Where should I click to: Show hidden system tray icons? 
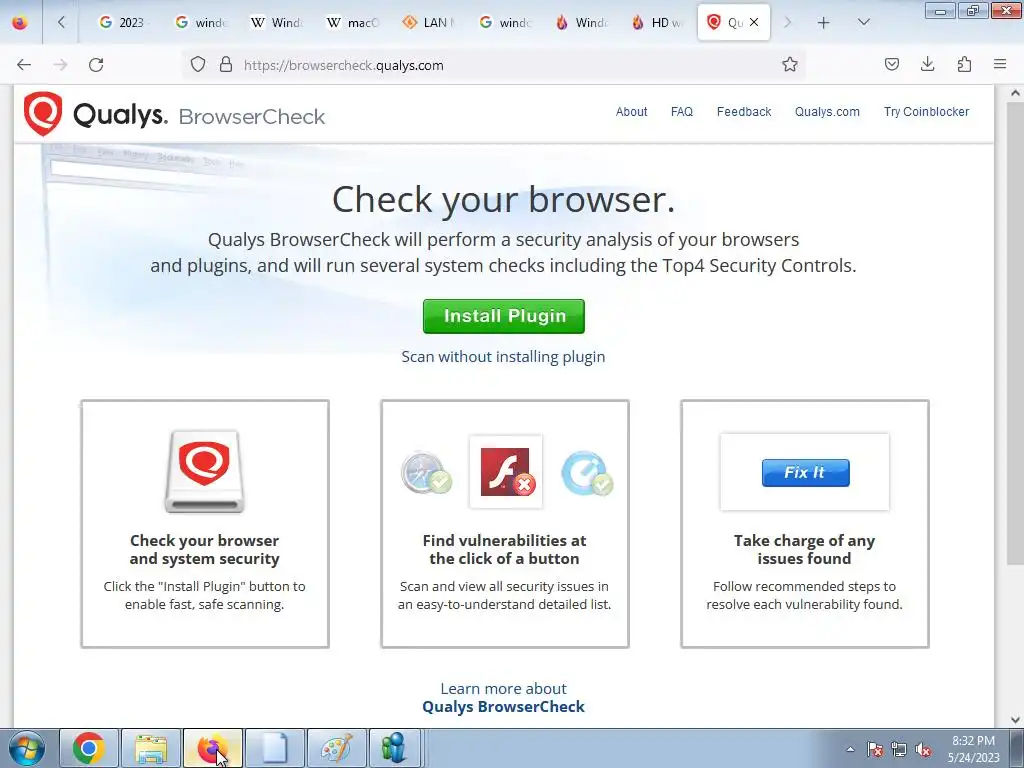850,749
